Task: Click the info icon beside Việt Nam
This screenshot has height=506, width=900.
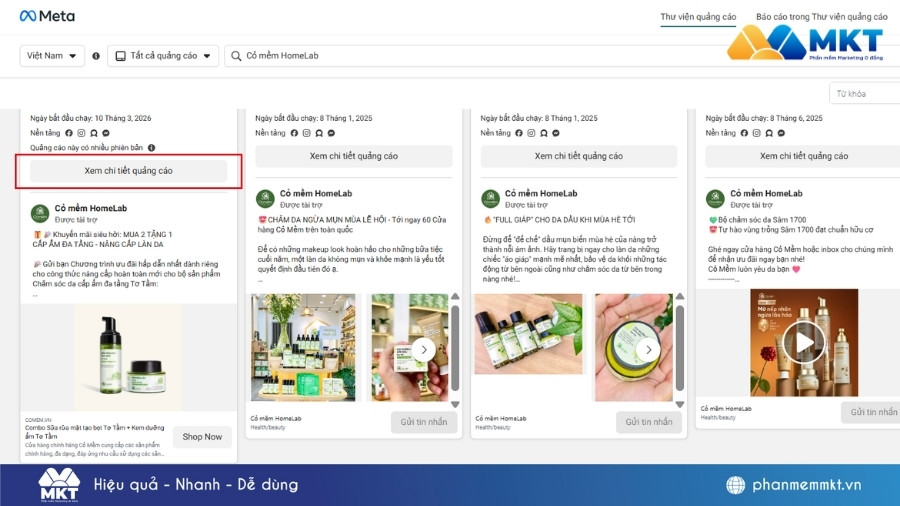Action: pyautogui.click(x=96, y=56)
